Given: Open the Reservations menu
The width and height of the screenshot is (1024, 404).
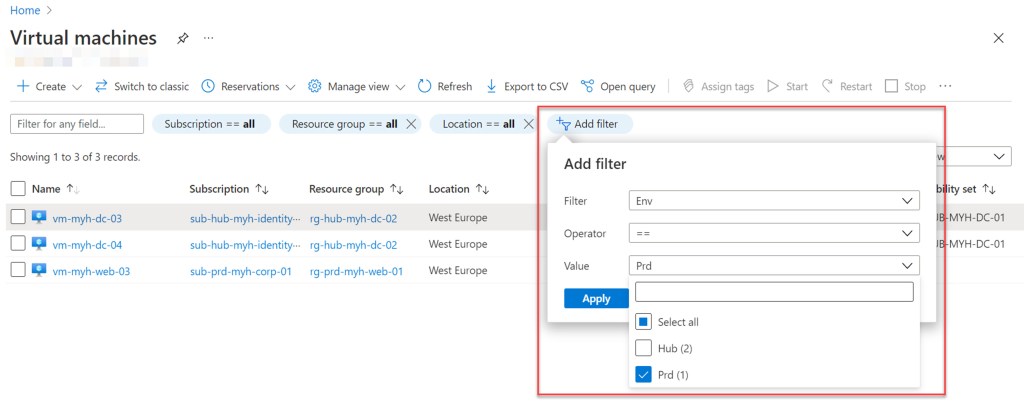Looking at the screenshot, I should (x=248, y=87).
